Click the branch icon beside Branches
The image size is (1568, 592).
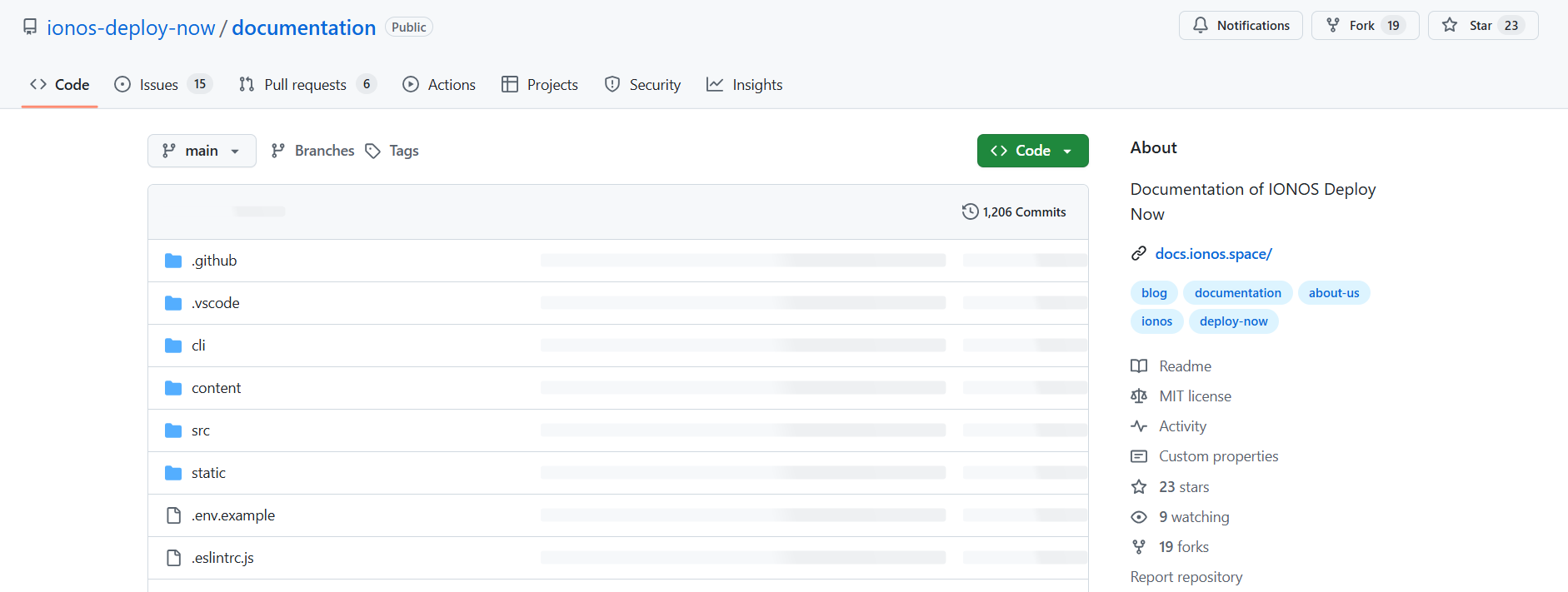(278, 151)
